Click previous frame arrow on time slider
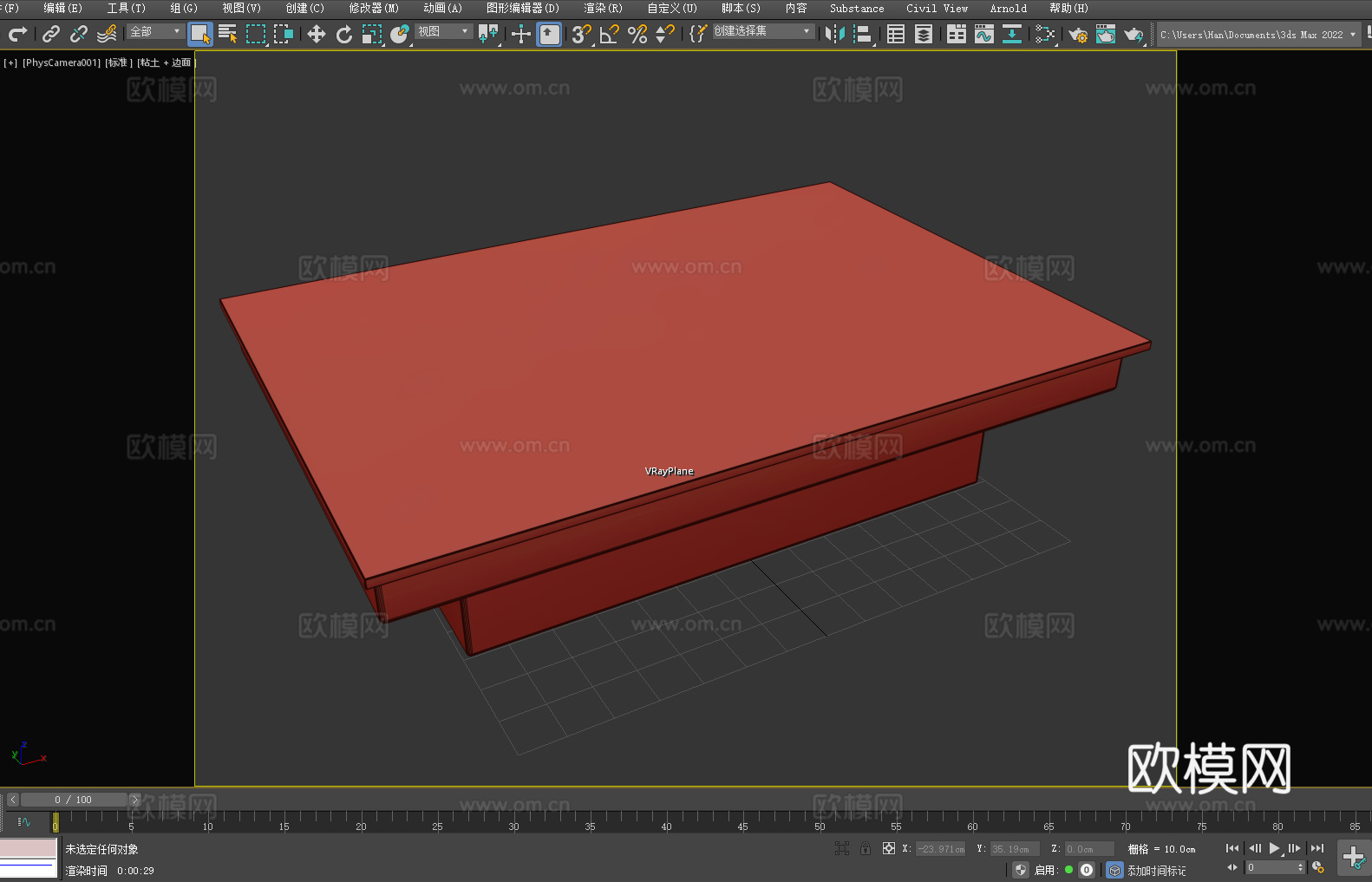1372x882 pixels. click(12, 800)
